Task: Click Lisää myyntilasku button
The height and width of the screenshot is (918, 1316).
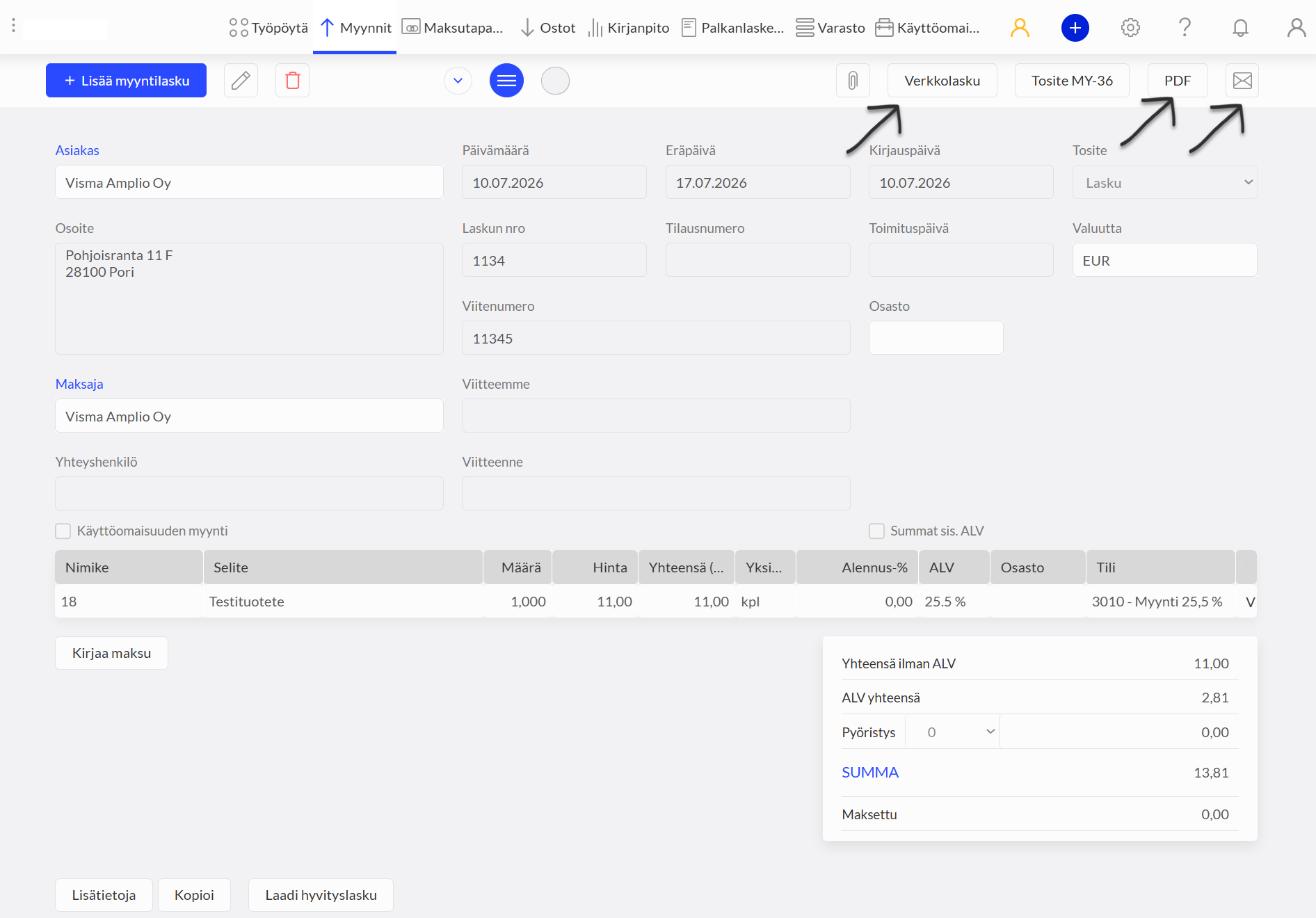Action: pyautogui.click(x=126, y=81)
